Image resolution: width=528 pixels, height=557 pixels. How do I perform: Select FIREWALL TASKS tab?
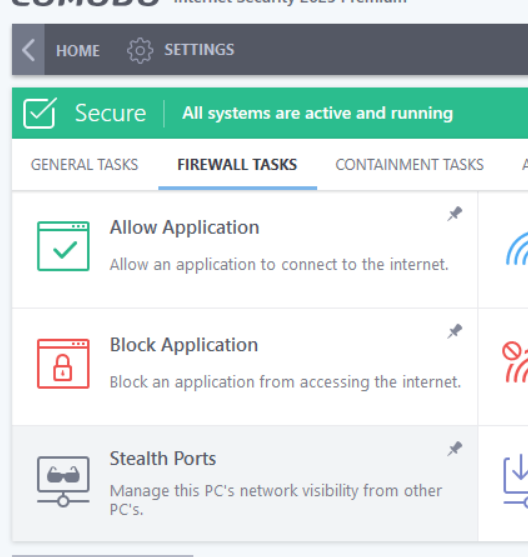tap(237, 164)
